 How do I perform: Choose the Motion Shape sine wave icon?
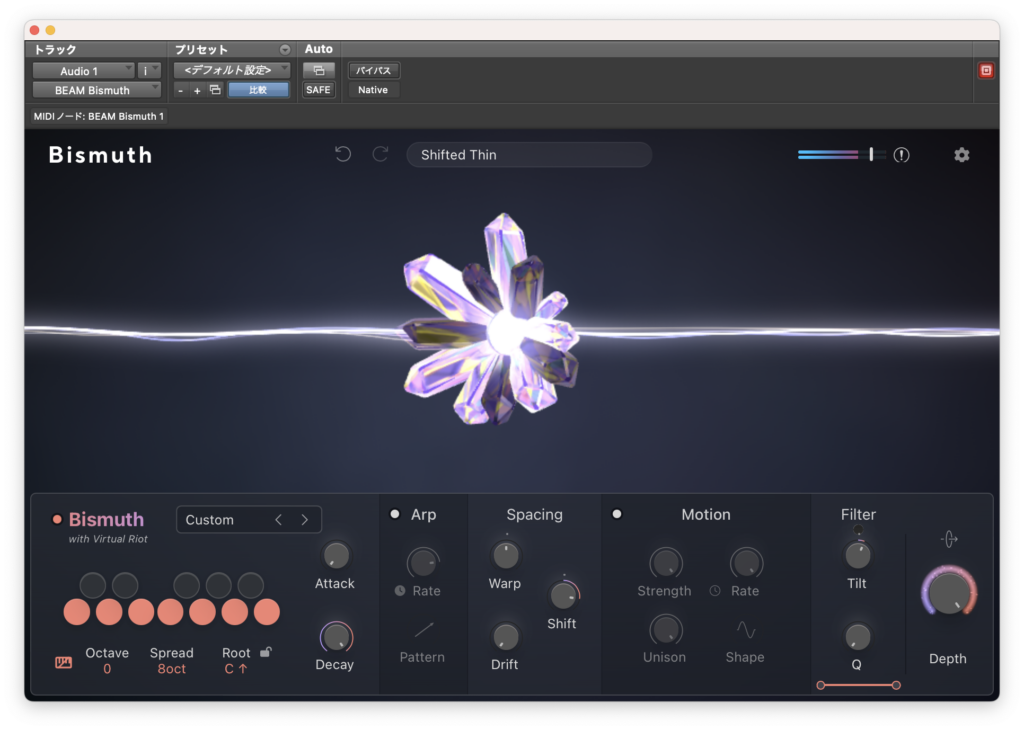tap(746, 629)
